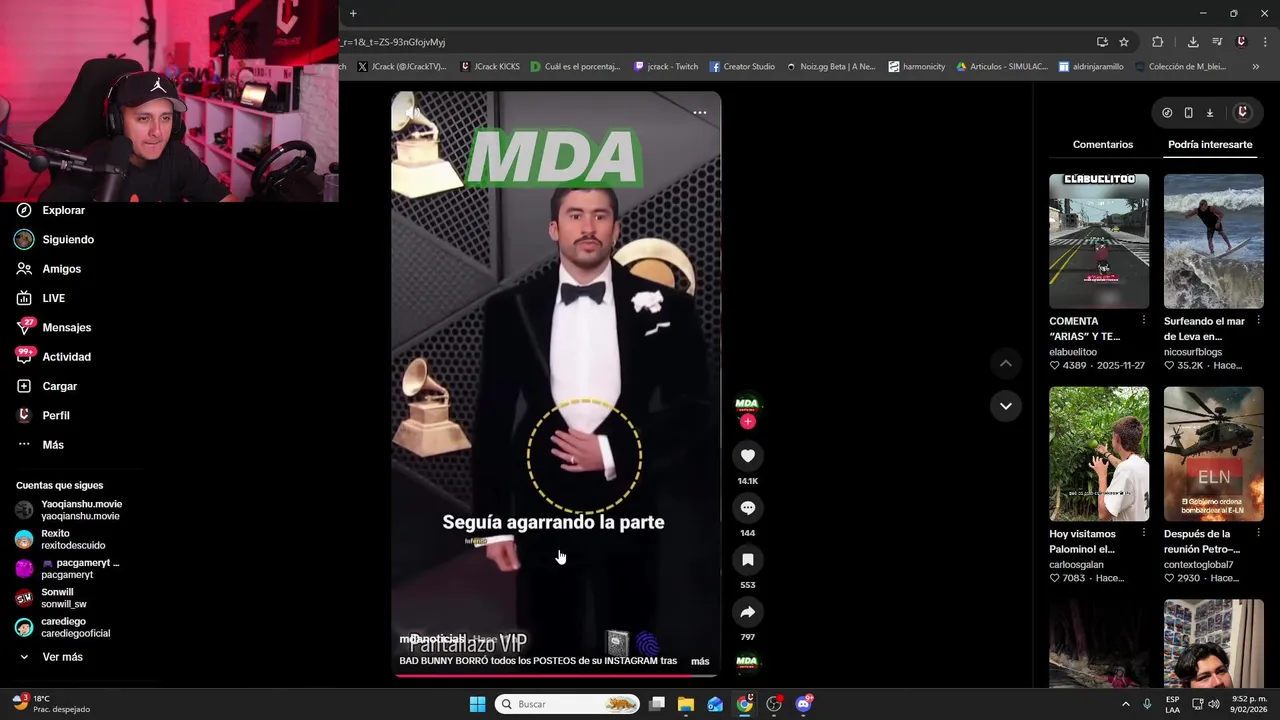1280x720 pixels.
Task: Open the comments bubble icon on video
Action: [747, 508]
